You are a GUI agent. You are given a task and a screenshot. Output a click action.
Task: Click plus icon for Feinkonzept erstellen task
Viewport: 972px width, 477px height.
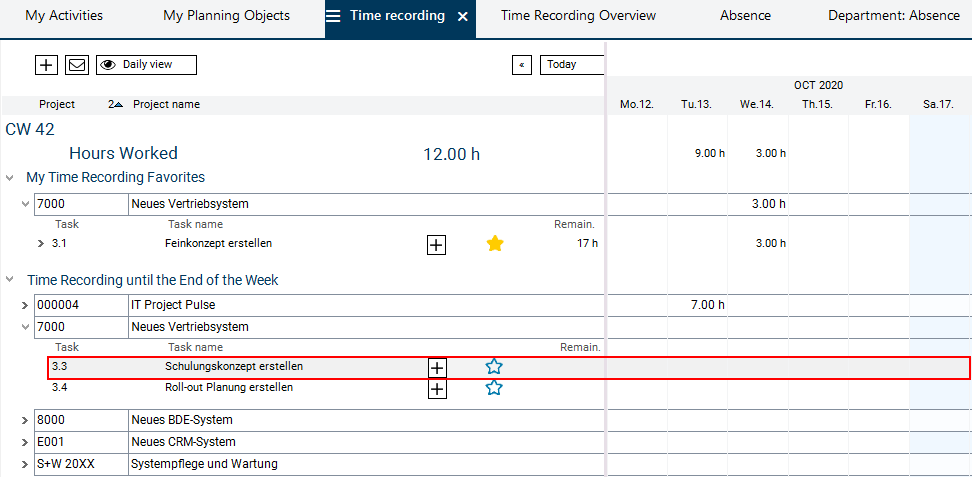[436, 245]
